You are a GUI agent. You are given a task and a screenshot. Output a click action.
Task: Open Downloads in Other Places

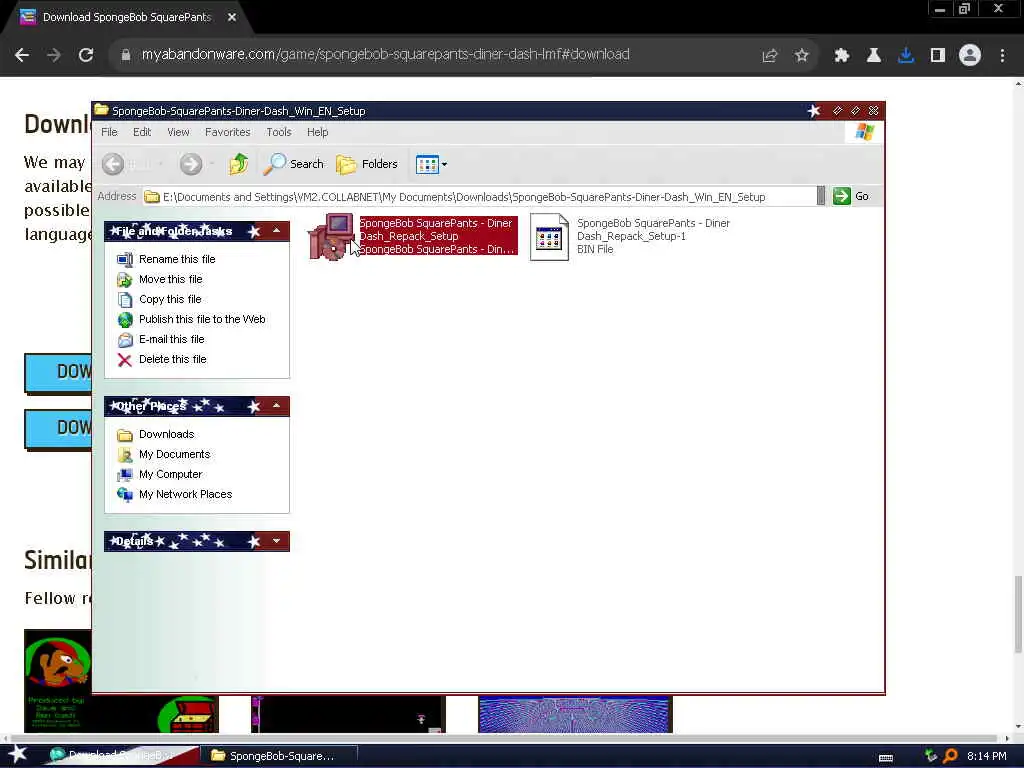167,434
